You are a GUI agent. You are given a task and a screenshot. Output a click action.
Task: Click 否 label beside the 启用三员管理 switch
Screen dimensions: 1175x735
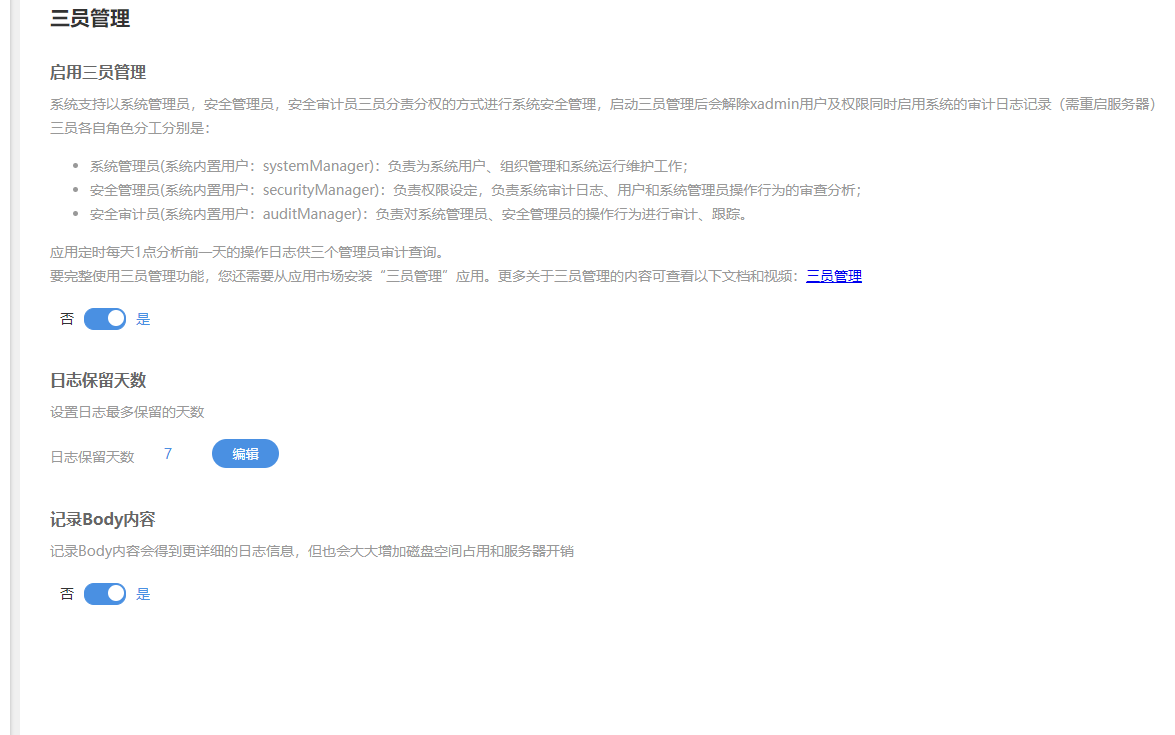pos(66,318)
